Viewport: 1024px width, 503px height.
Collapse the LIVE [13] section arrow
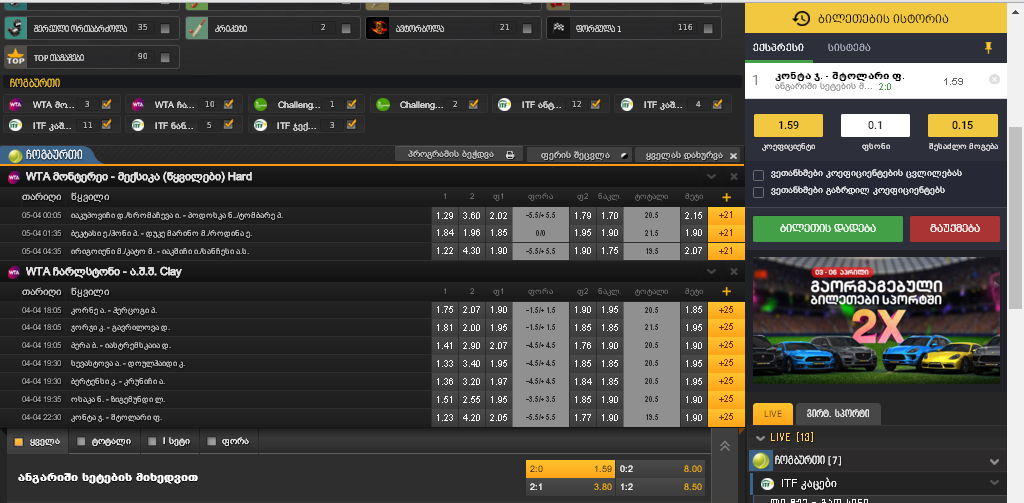point(760,437)
